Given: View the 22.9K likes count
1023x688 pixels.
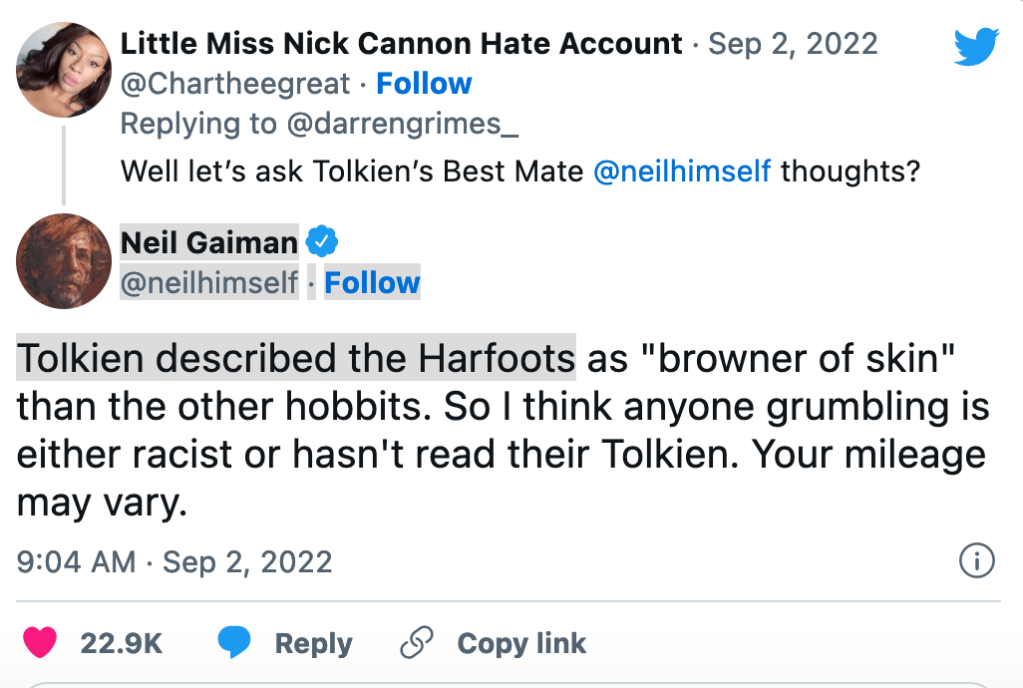Looking at the screenshot, I should tap(121, 643).
